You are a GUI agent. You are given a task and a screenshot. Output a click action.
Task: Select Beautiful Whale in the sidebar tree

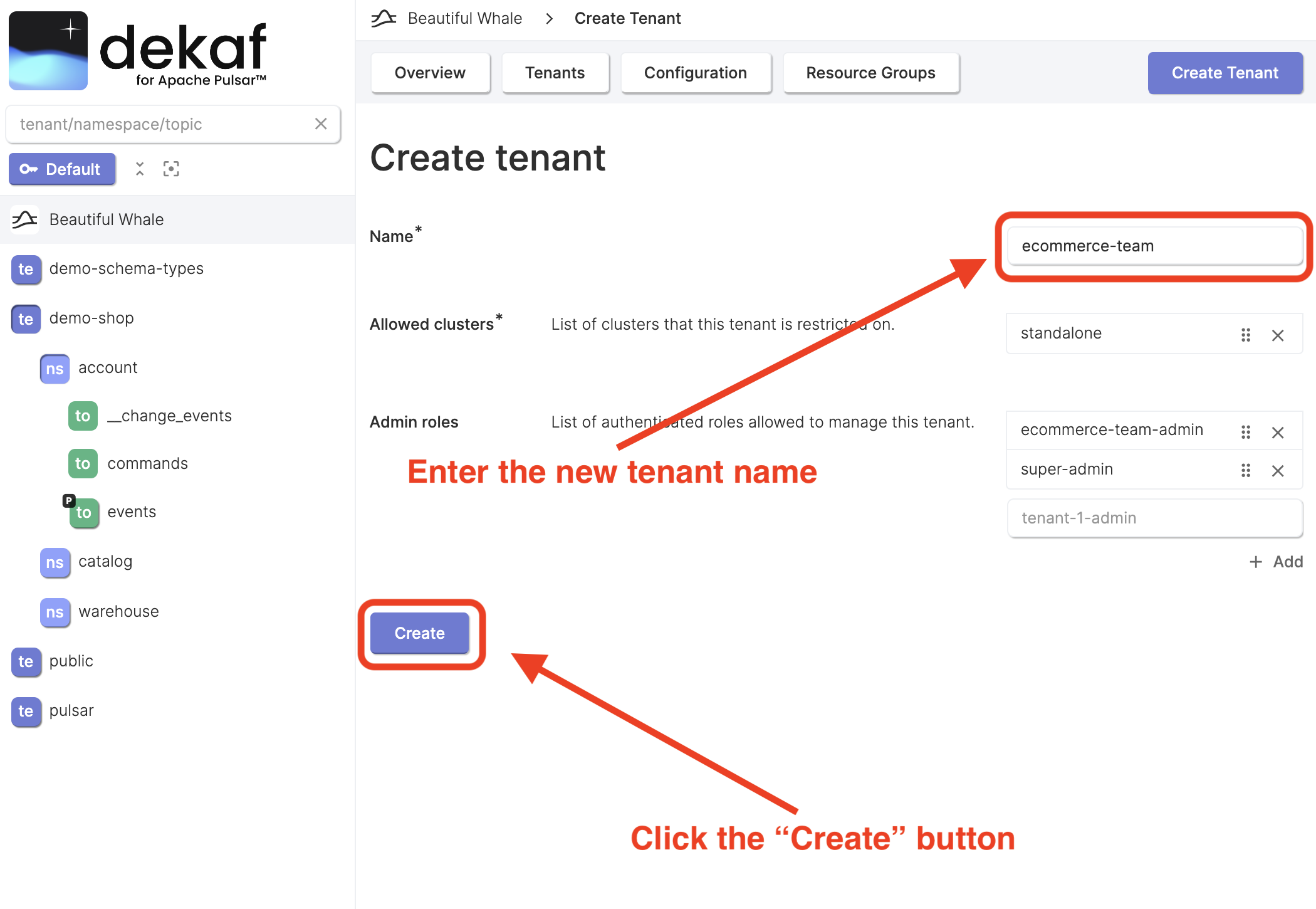coord(177,219)
